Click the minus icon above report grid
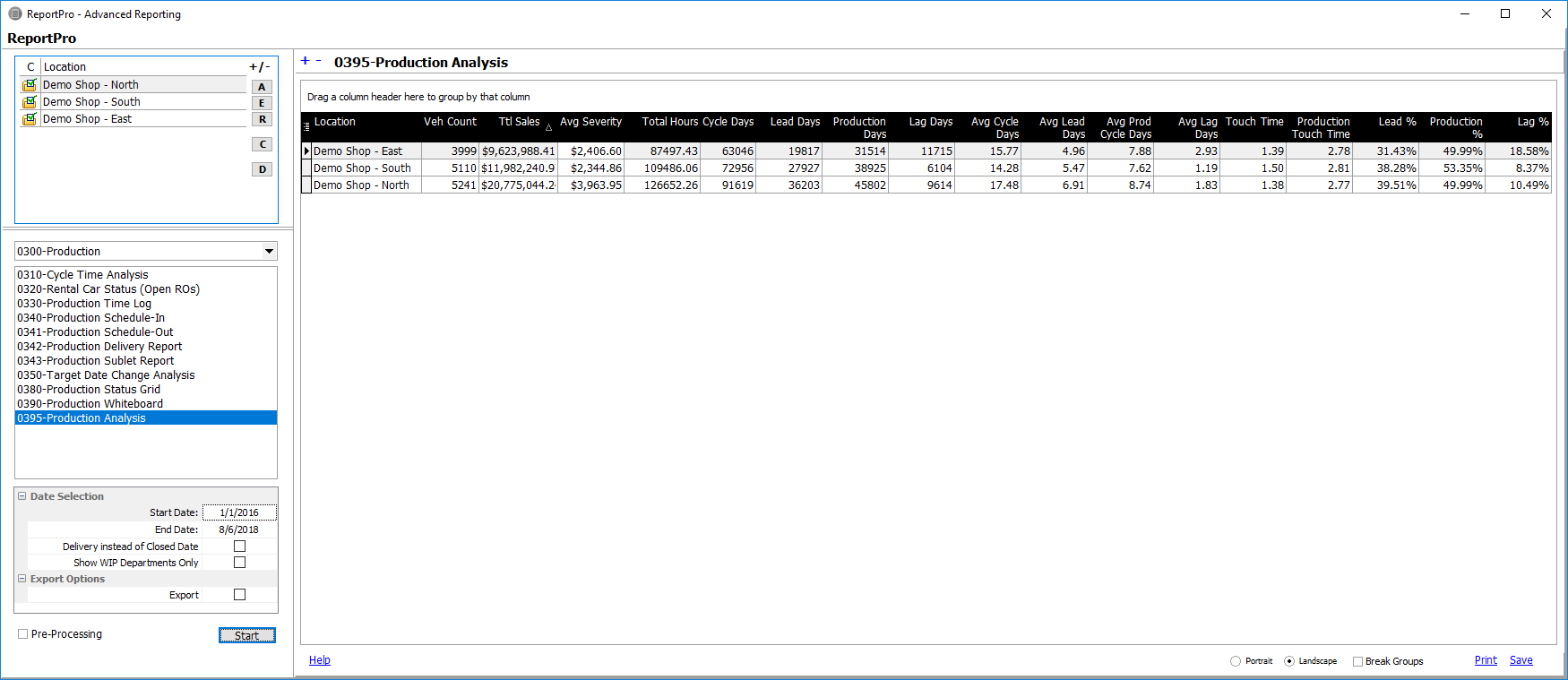 click(x=318, y=61)
